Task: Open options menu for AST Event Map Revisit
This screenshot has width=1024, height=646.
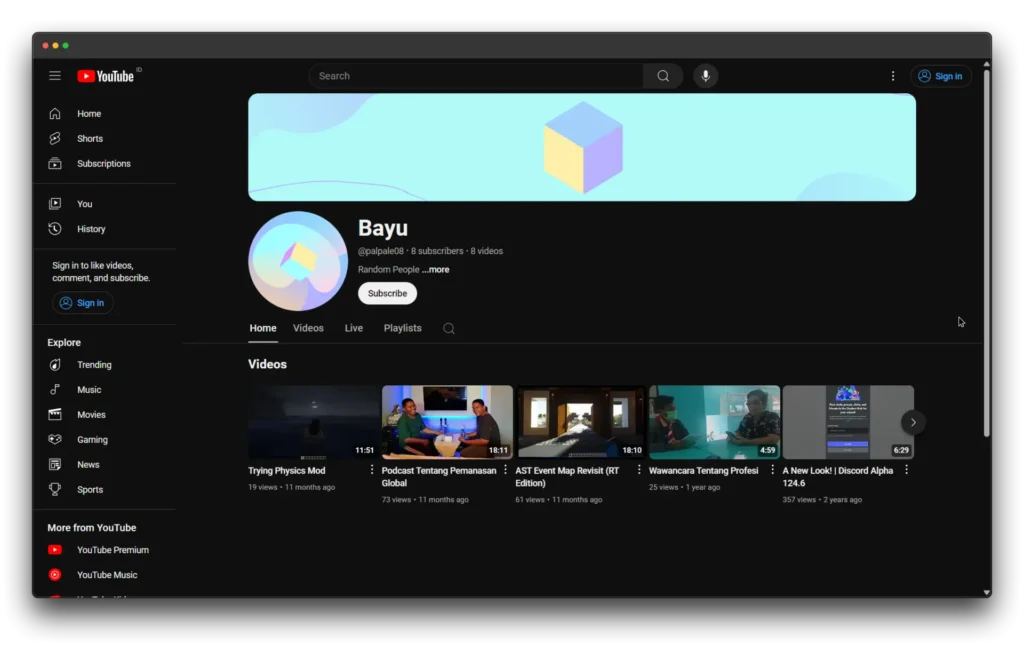Action: pos(639,470)
